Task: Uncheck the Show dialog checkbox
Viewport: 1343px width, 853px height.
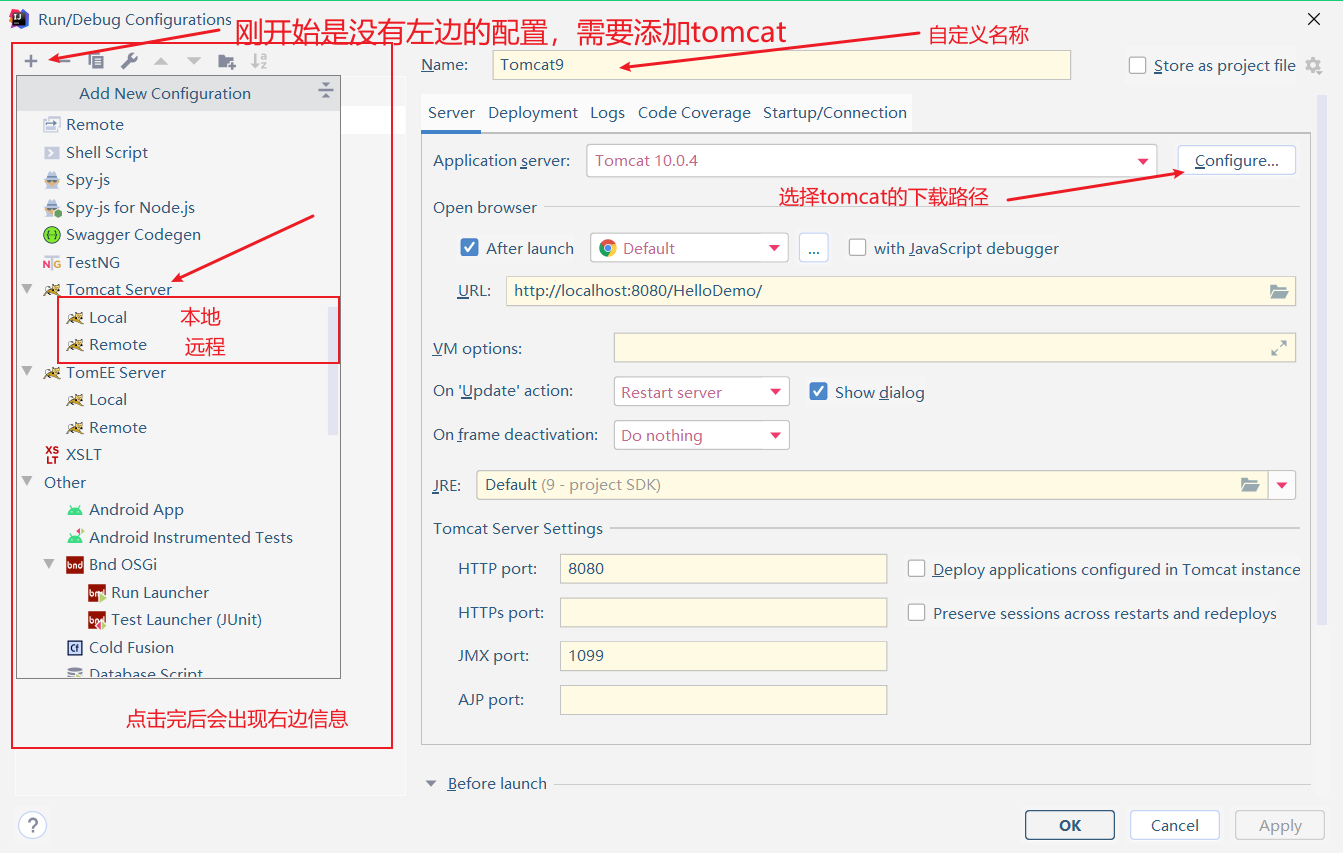Action: [x=818, y=392]
